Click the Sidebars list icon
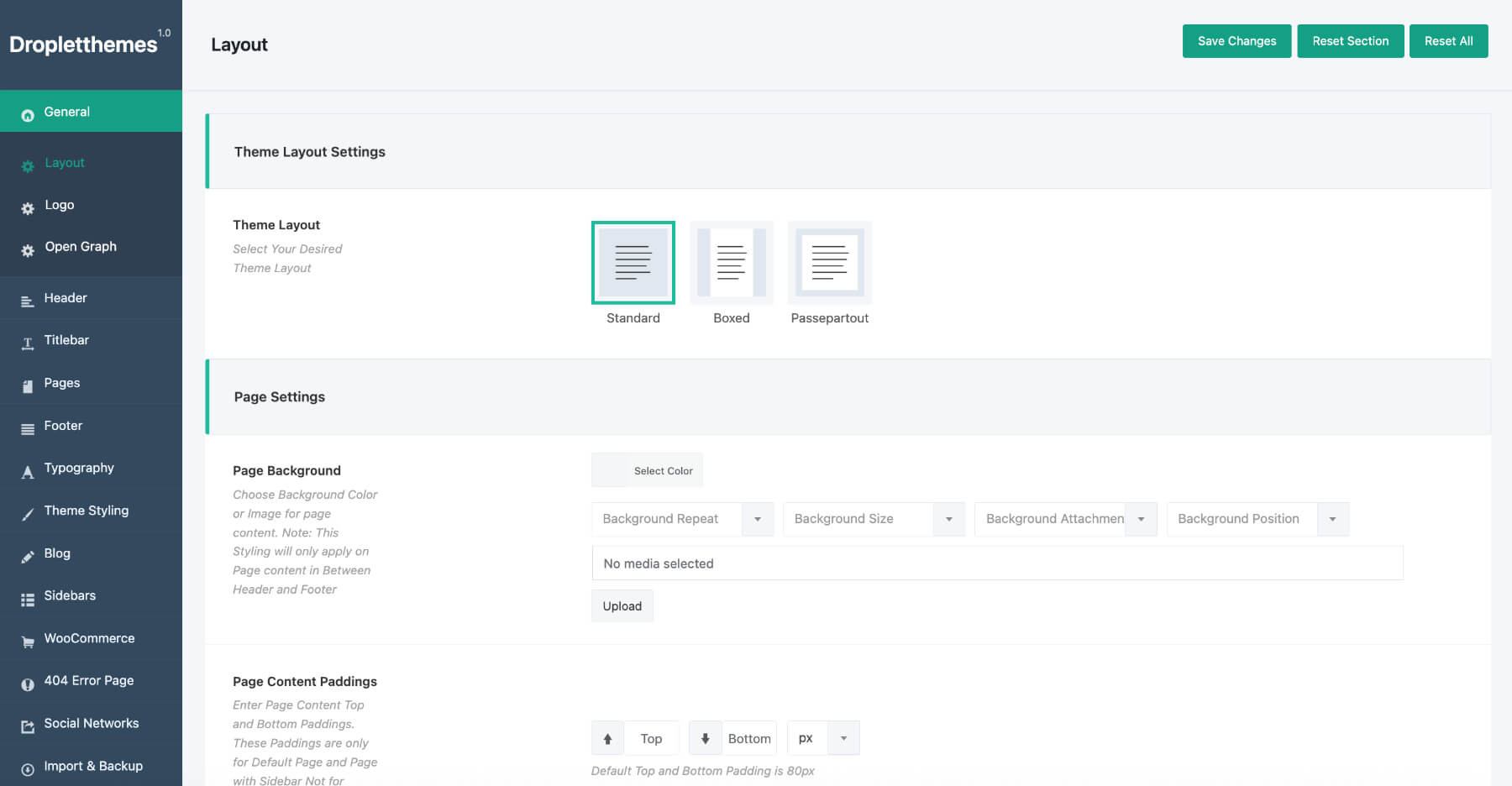1512x786 pixels. click(x=28, y=598)
